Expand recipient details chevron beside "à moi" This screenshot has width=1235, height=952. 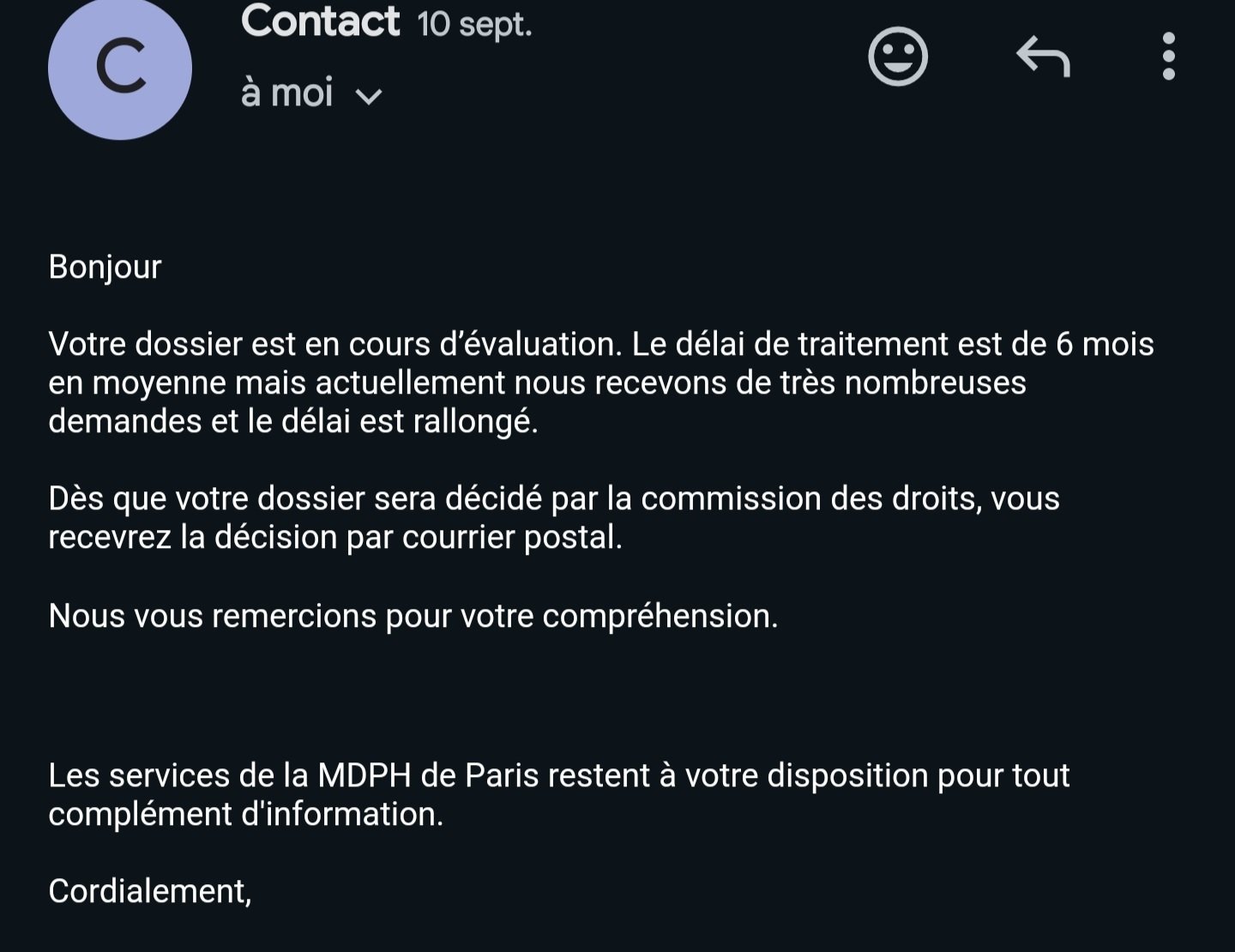click(368, 96)
